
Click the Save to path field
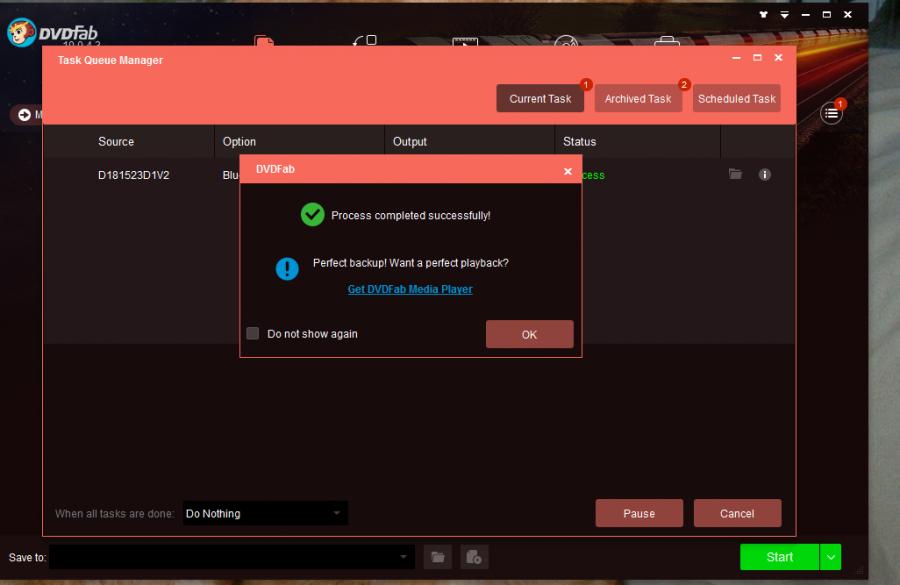point(232,557)
